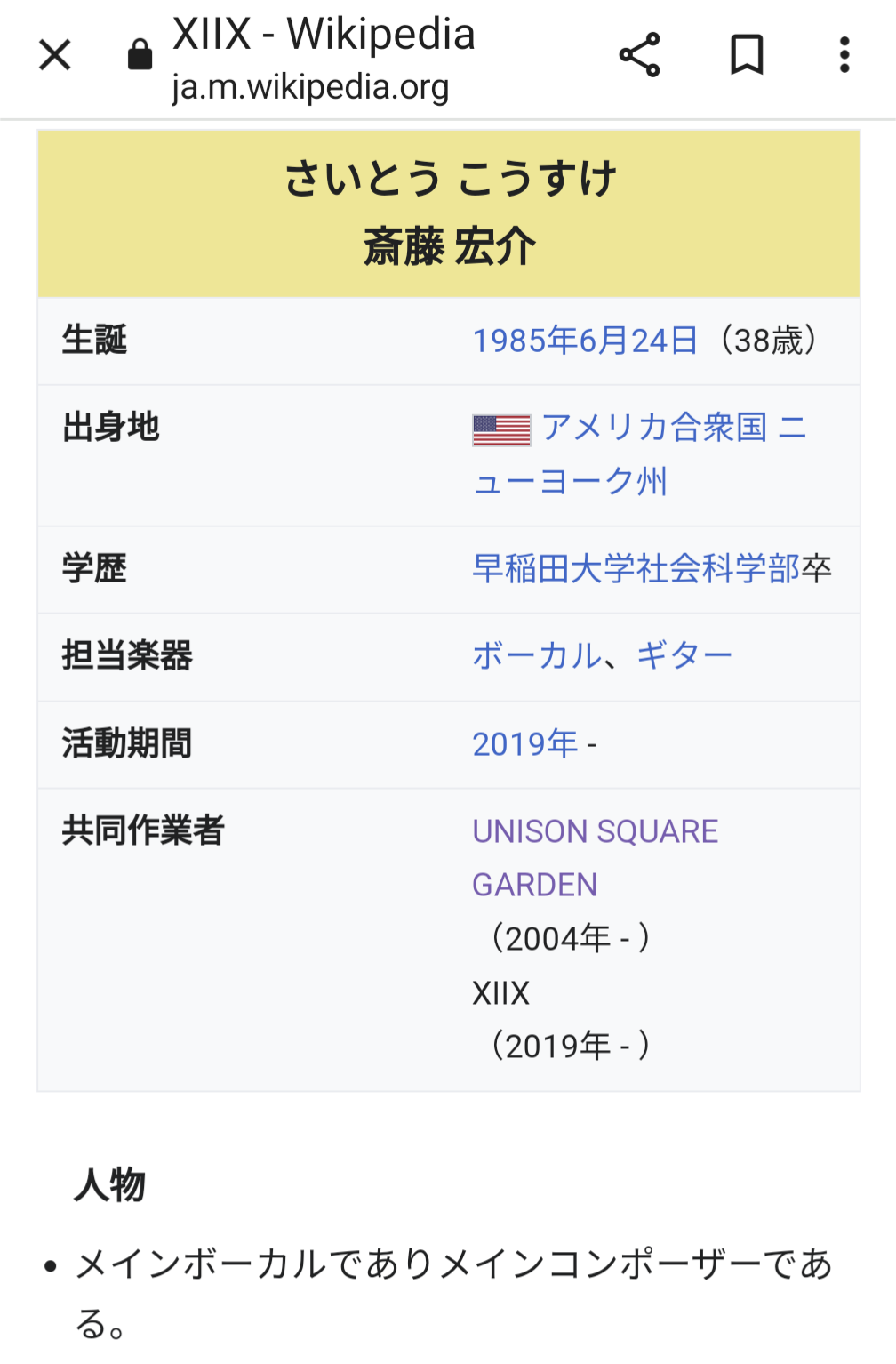This screenshot has height=1364, width=896.
Task: Tap the United States flag icon
Action: click(501, 430)
